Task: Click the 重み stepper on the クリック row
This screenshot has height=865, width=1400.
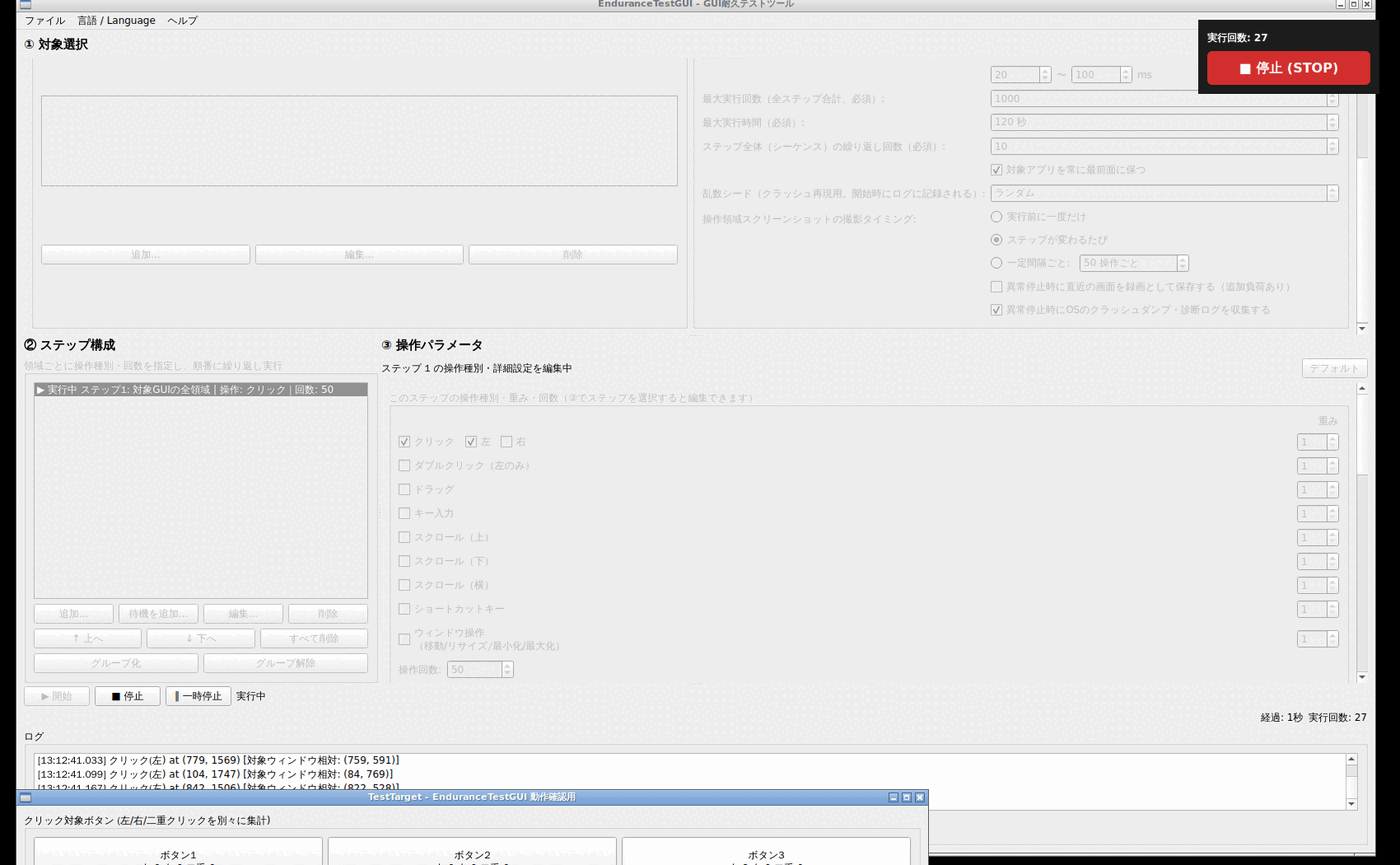Action: tap(1317, 441)
